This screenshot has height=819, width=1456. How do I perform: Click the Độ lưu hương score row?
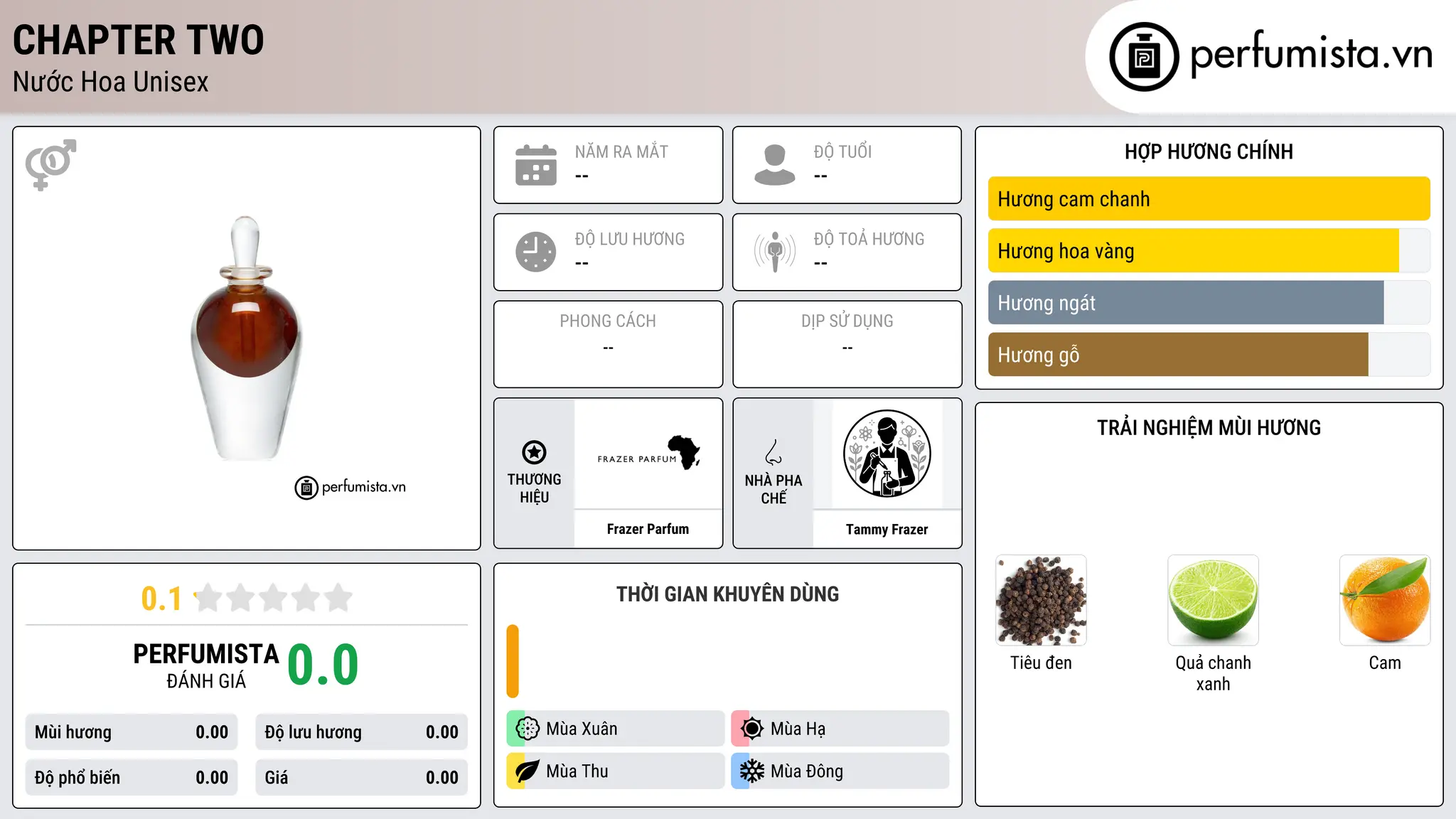pyautogui.click(x=361, y=732)
